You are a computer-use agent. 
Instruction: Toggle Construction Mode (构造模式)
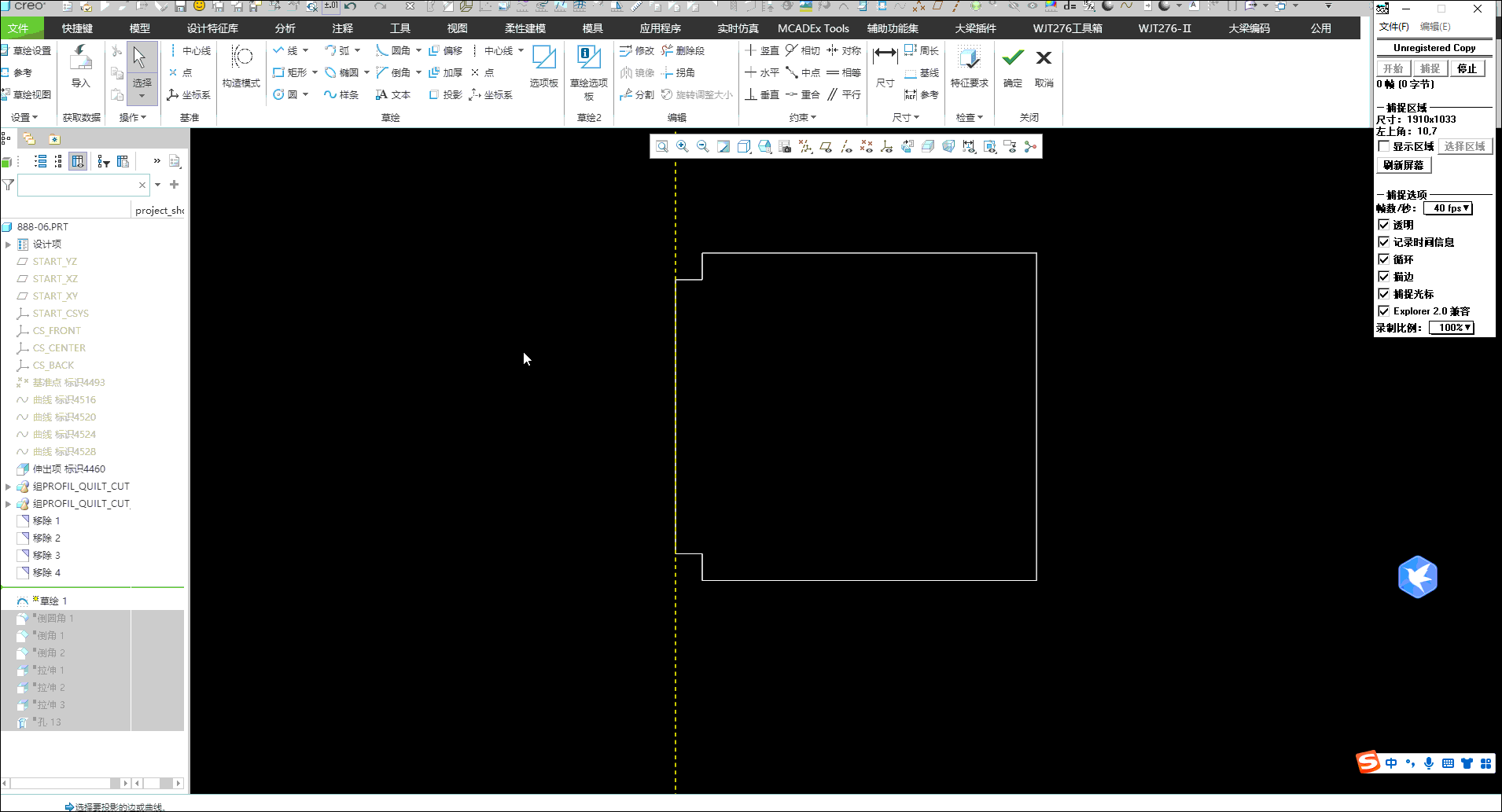click(241, 66)
